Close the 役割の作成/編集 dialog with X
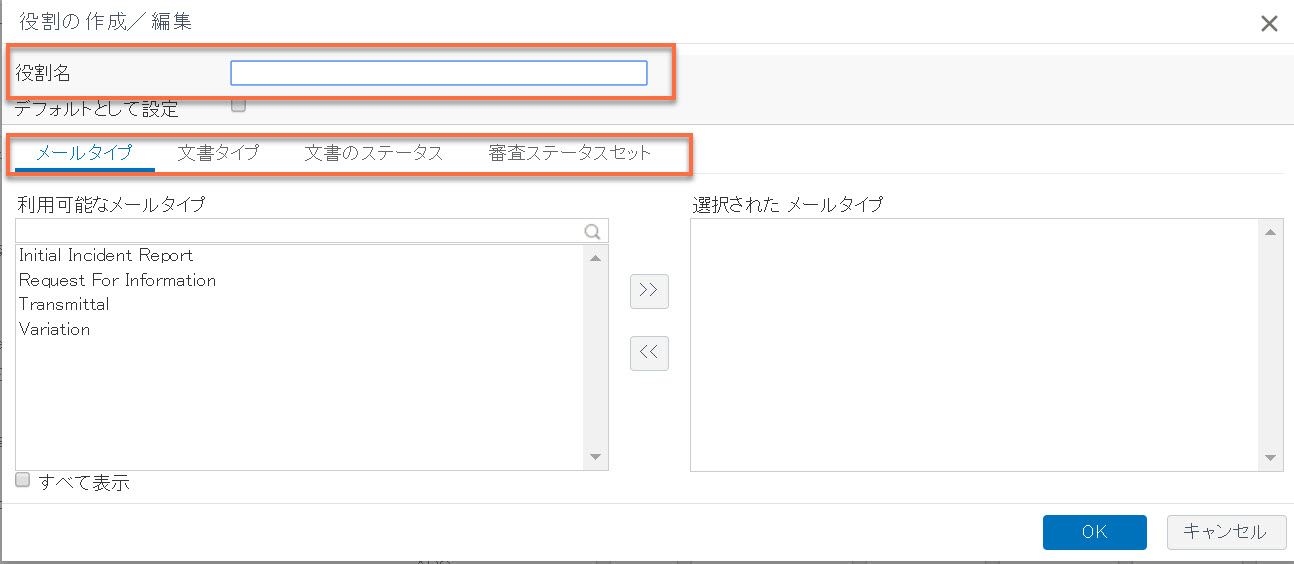This screenshot has height=564, width=1294. click(x=1269, y=24)
